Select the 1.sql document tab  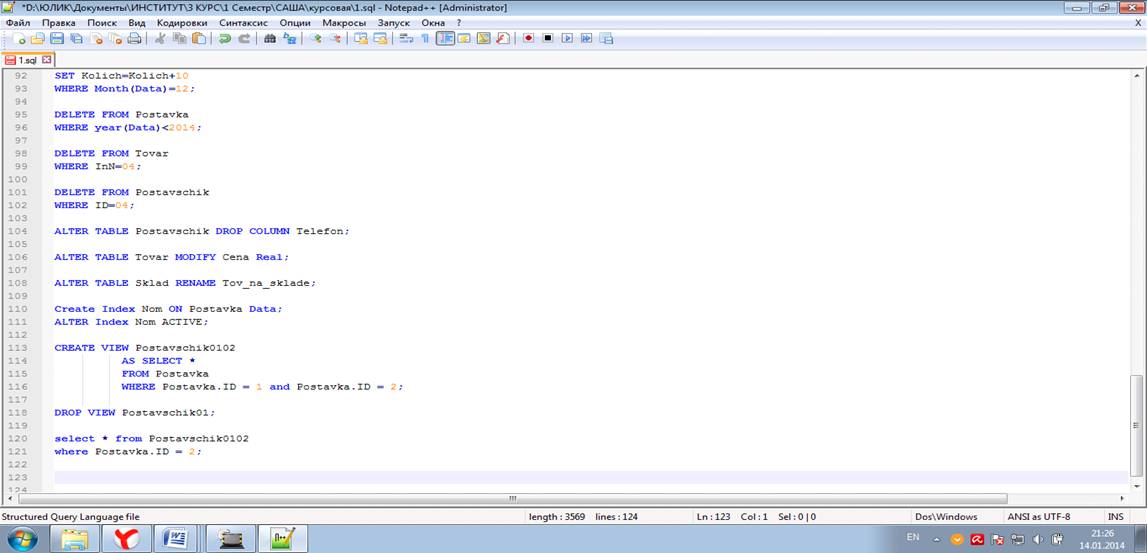26,60
